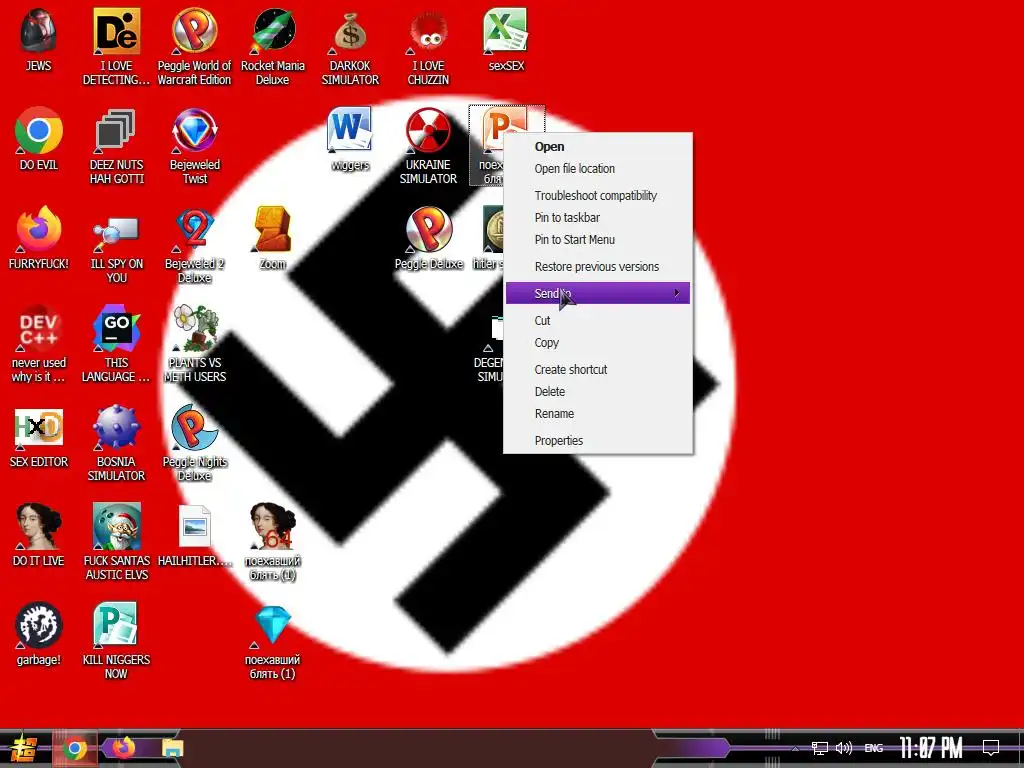The height and width of the screenshot is (768, 1024).
Task: Select the Plants vs Zombies game icon
Action: coord(194,328)
